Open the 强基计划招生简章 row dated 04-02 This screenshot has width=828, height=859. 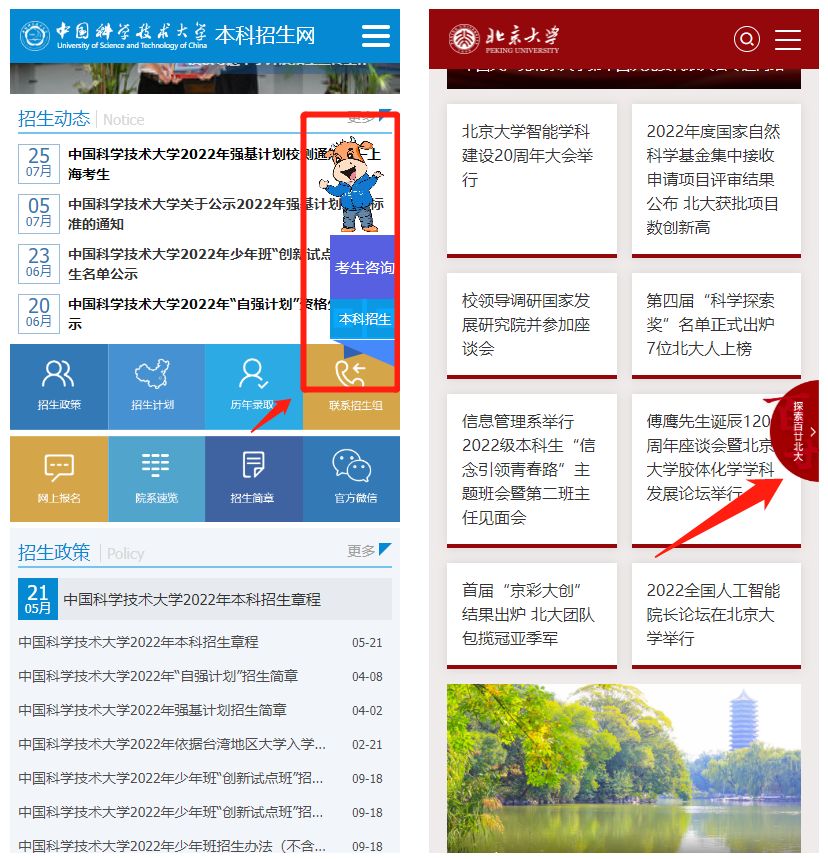[x=201, y=710]
